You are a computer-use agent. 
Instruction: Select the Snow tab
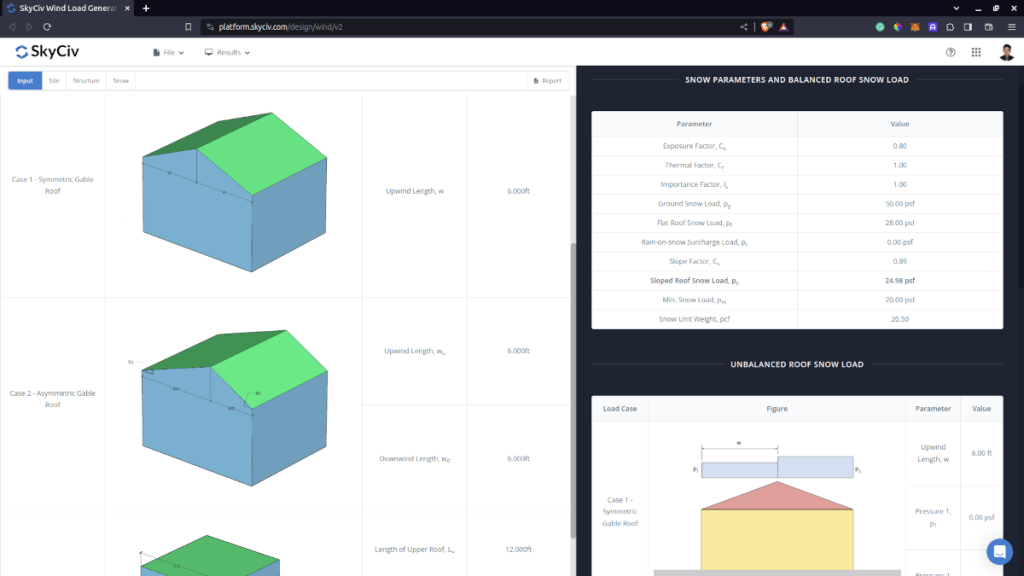point(120,80)
